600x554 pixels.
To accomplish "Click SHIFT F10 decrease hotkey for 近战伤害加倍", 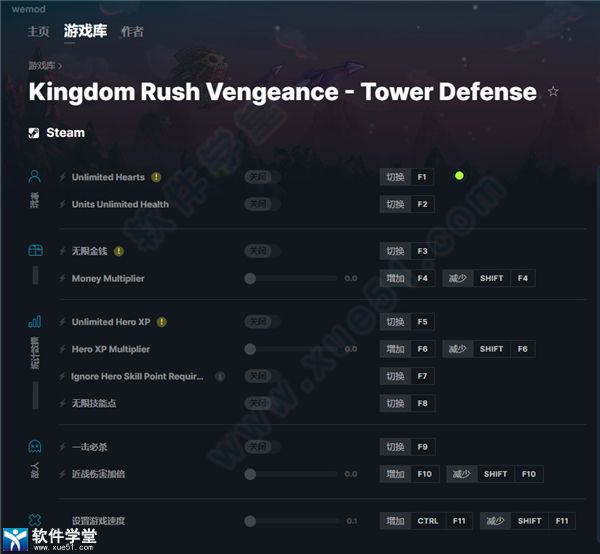I will pyautogui.click(x=495, y=474).
